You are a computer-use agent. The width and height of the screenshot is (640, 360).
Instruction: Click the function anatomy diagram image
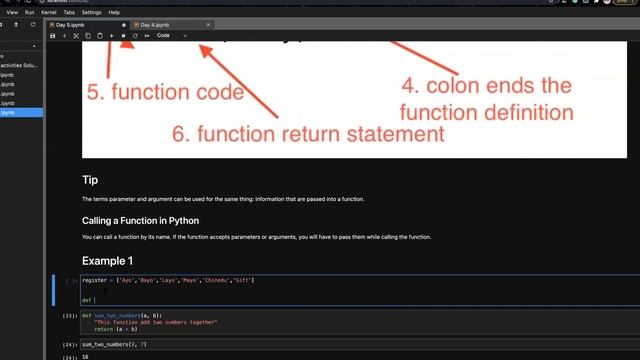354,100
